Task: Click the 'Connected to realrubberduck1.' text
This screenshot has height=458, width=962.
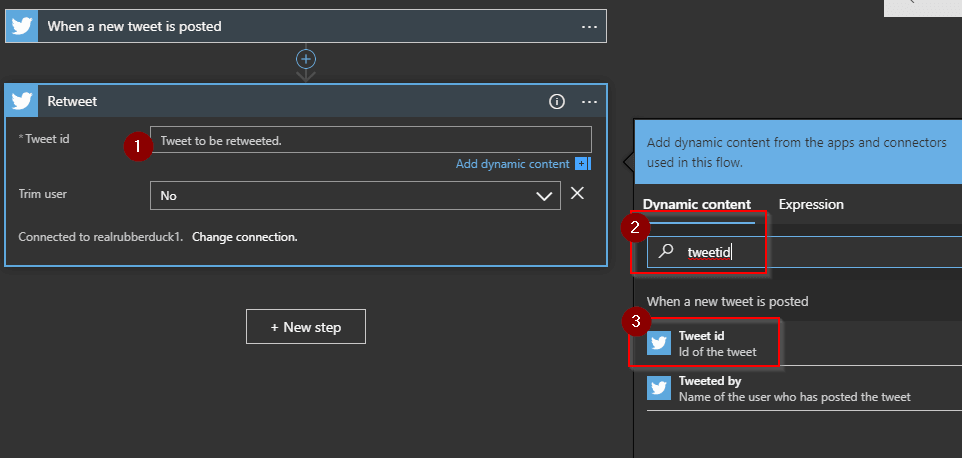Action: pos(101,237)
